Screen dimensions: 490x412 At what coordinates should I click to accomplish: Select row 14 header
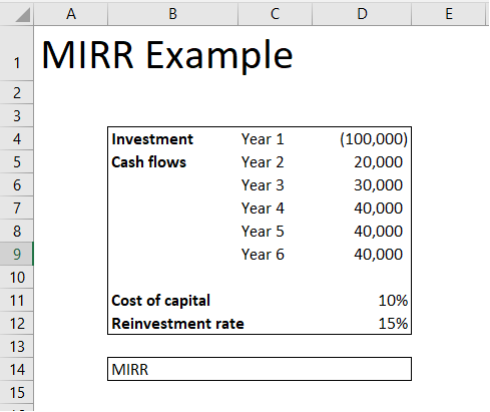coord(17,369)
